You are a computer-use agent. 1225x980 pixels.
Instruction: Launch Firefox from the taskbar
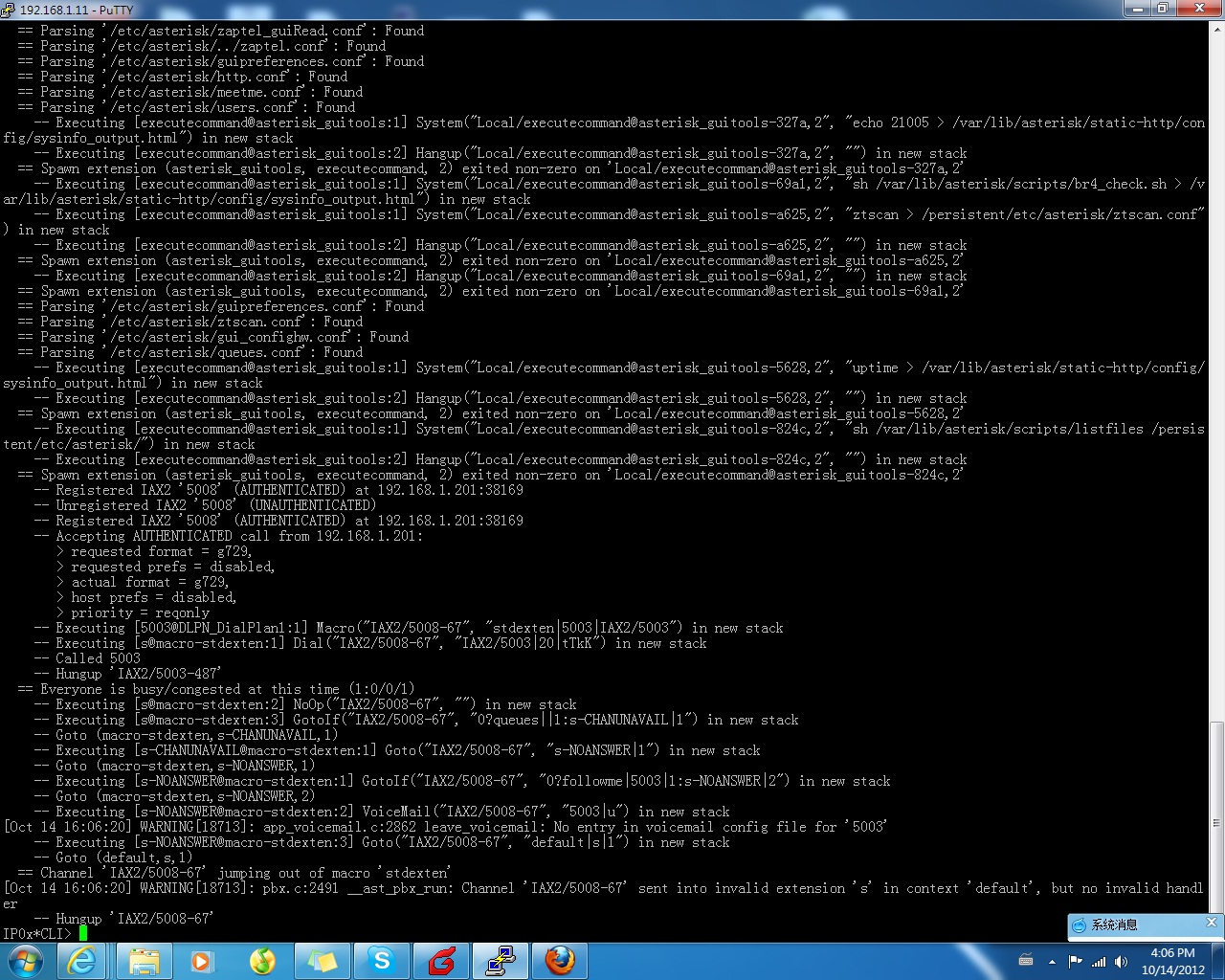(560, 961)
